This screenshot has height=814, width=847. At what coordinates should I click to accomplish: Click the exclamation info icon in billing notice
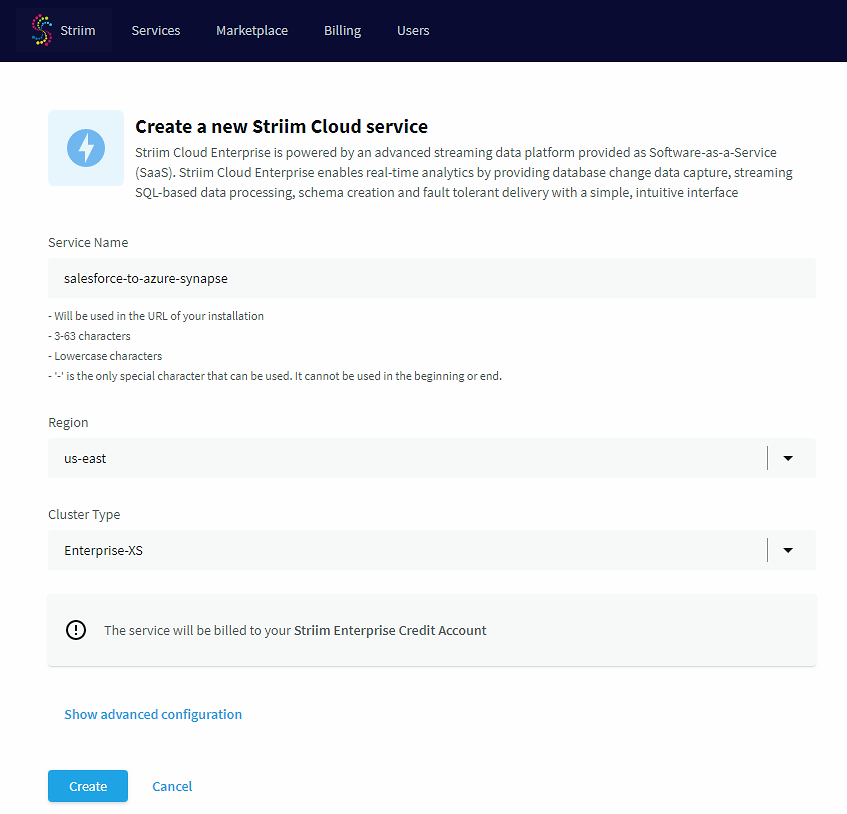click(x=76, y=630)
